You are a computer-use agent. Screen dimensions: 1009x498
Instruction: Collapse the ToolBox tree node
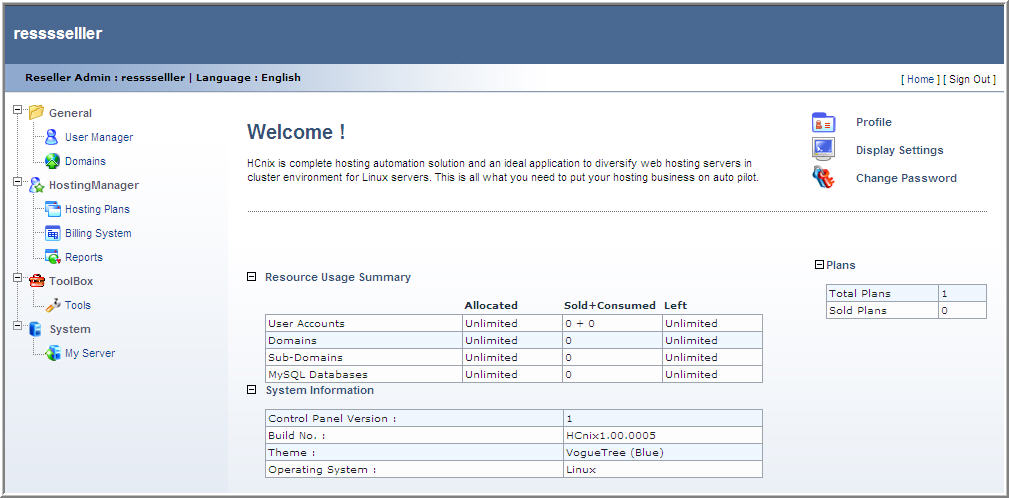click(x=17, y=278)
